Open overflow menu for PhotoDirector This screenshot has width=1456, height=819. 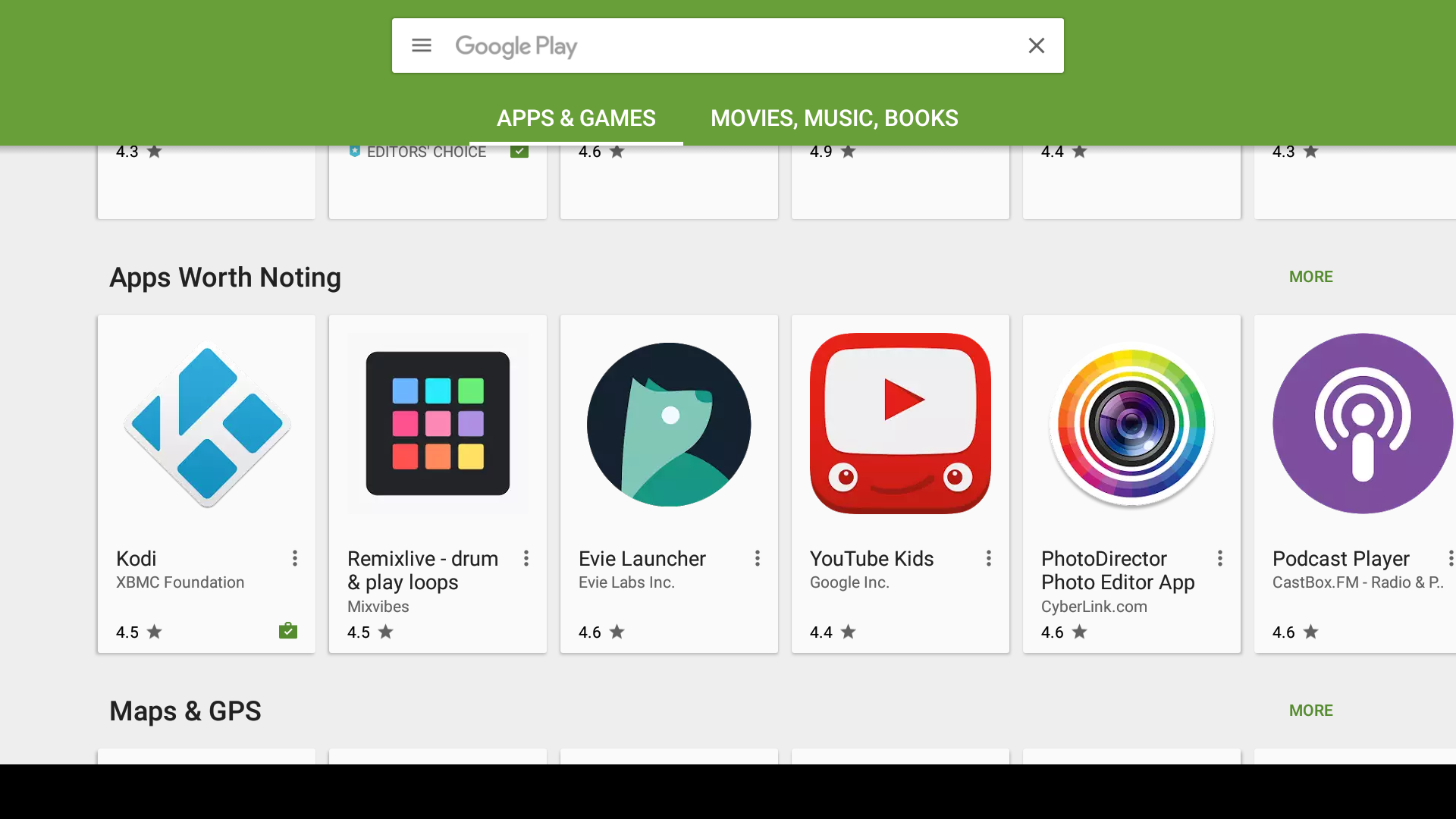(1220, 559)
